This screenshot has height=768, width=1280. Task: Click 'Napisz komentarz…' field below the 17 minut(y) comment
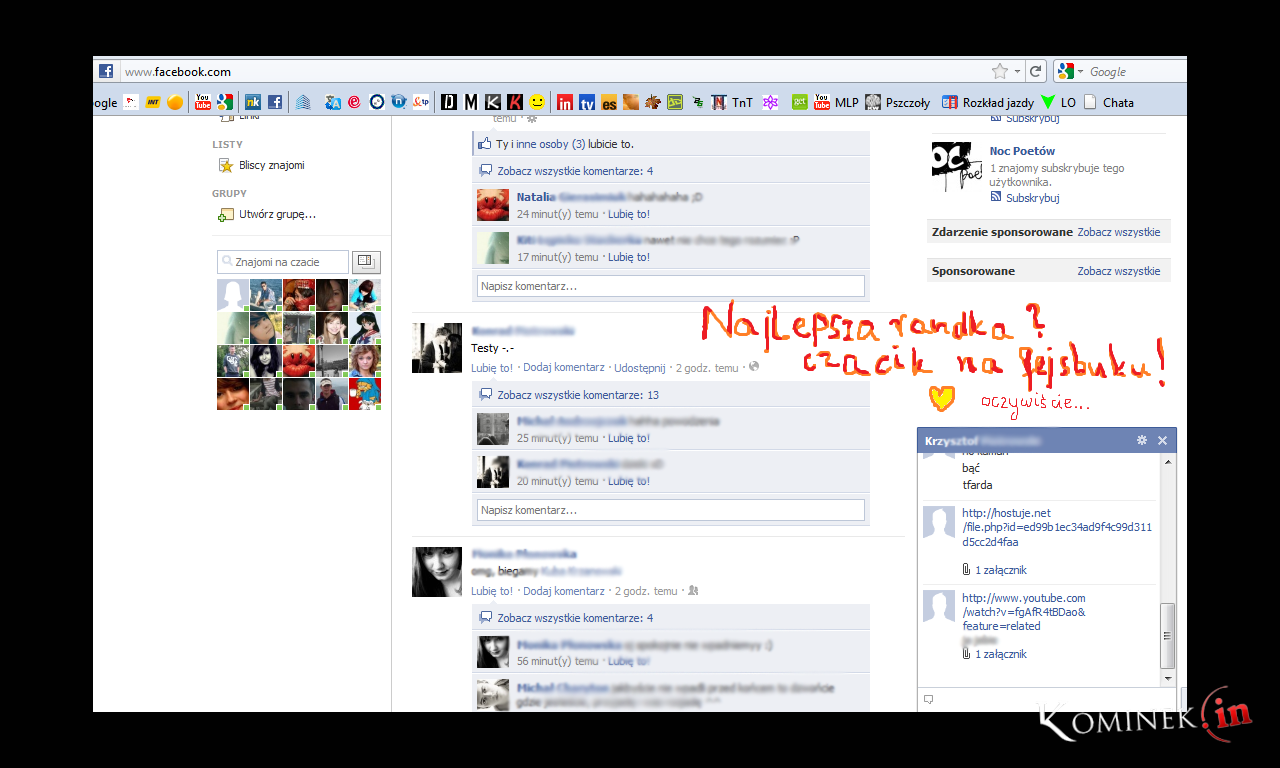pos(670,286)
